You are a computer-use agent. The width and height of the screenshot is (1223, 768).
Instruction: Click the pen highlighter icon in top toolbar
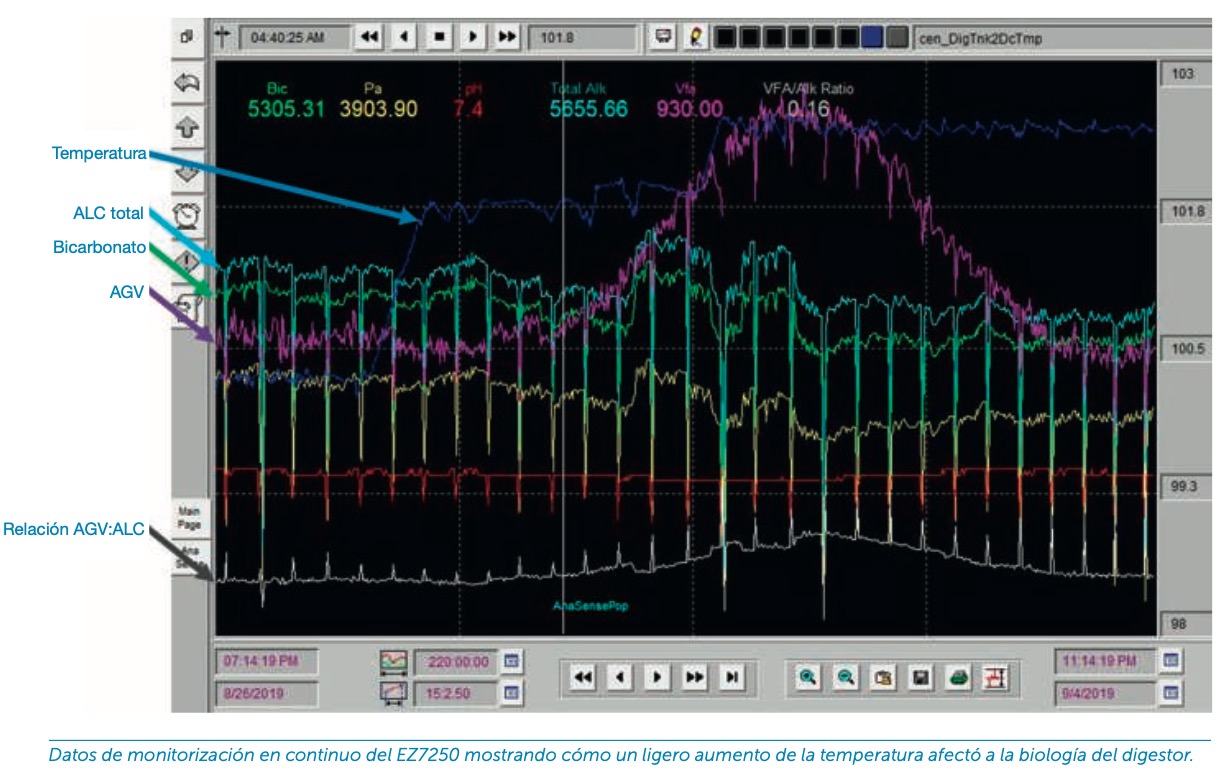click(697, 37)
